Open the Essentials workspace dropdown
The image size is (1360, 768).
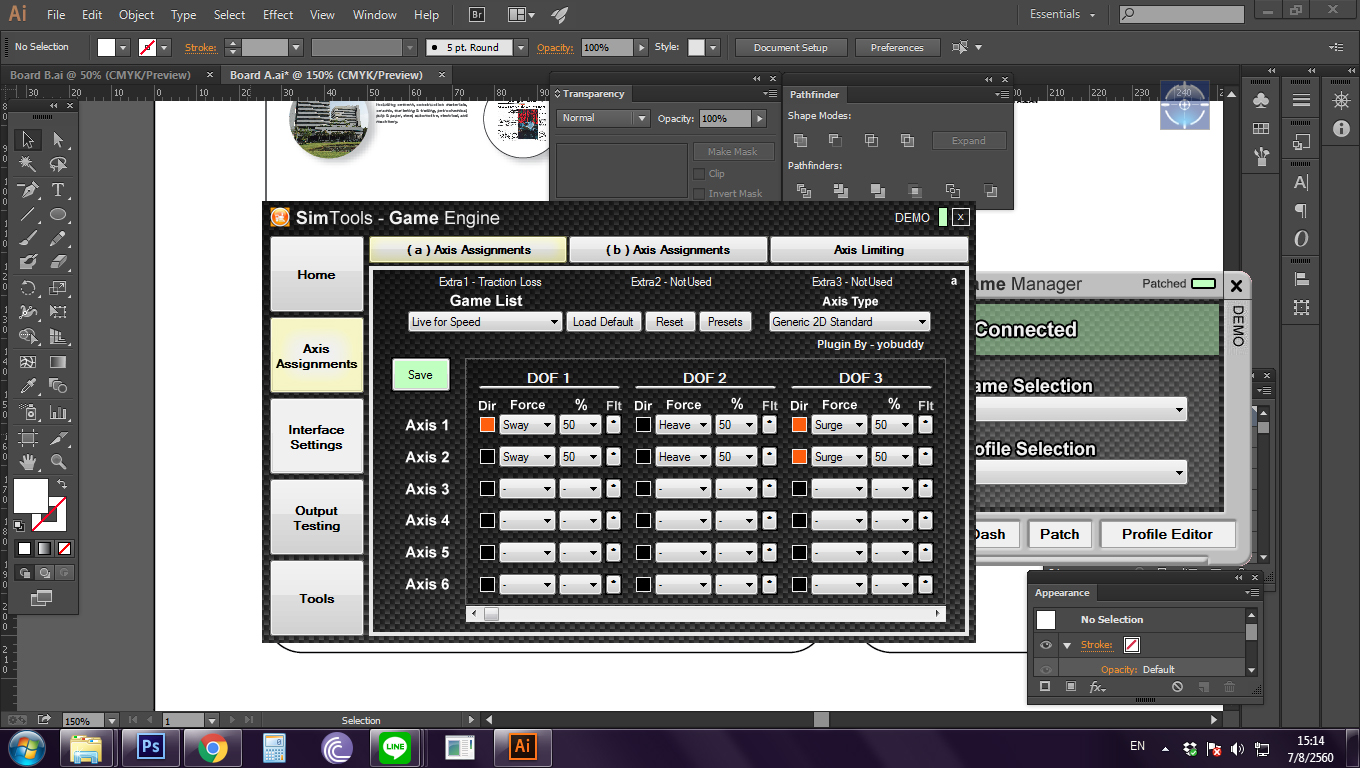1062,15
